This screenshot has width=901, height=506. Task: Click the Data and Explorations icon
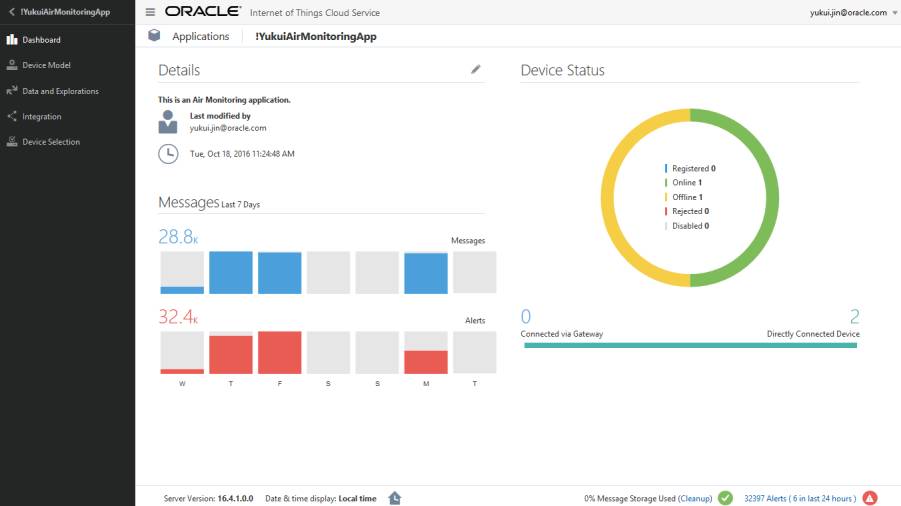(x=11, y=91)
